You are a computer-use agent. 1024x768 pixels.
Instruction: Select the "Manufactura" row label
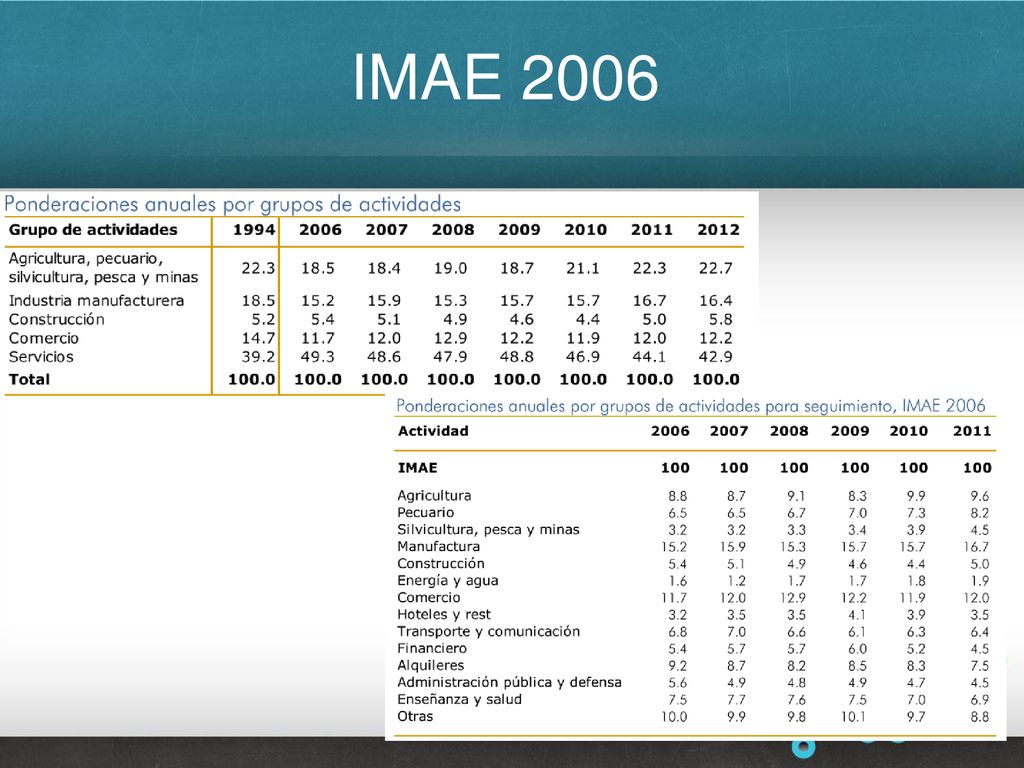(x=438, y=547)
